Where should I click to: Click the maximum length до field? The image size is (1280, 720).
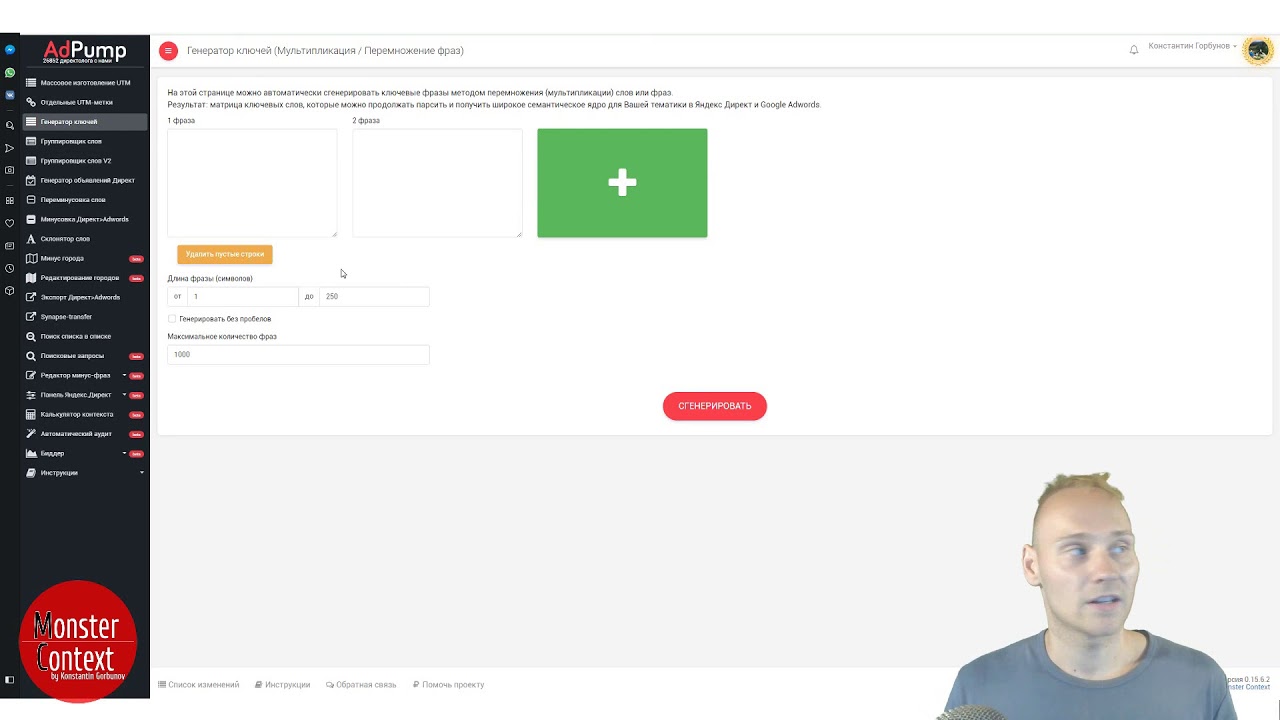pyautogui.click(x=374, y=296)
